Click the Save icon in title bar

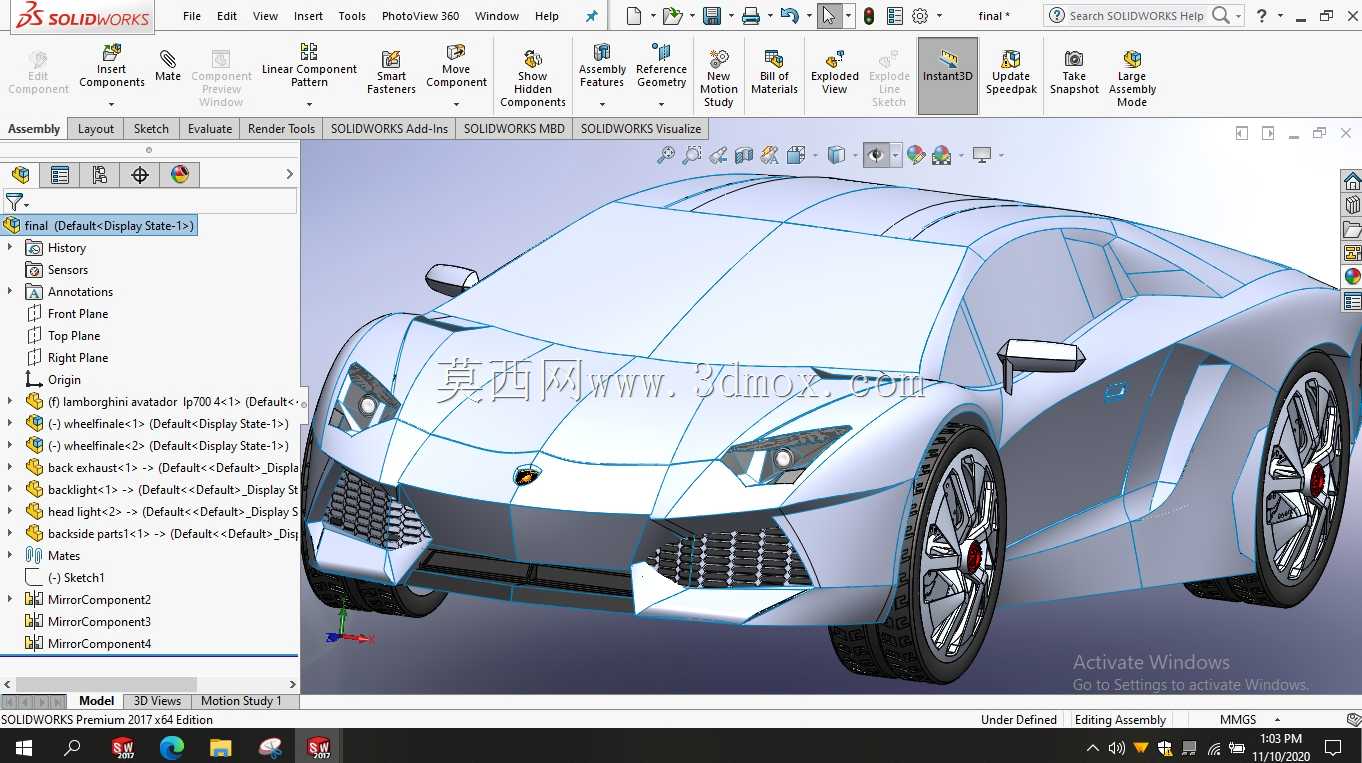[x=712, y=16]
